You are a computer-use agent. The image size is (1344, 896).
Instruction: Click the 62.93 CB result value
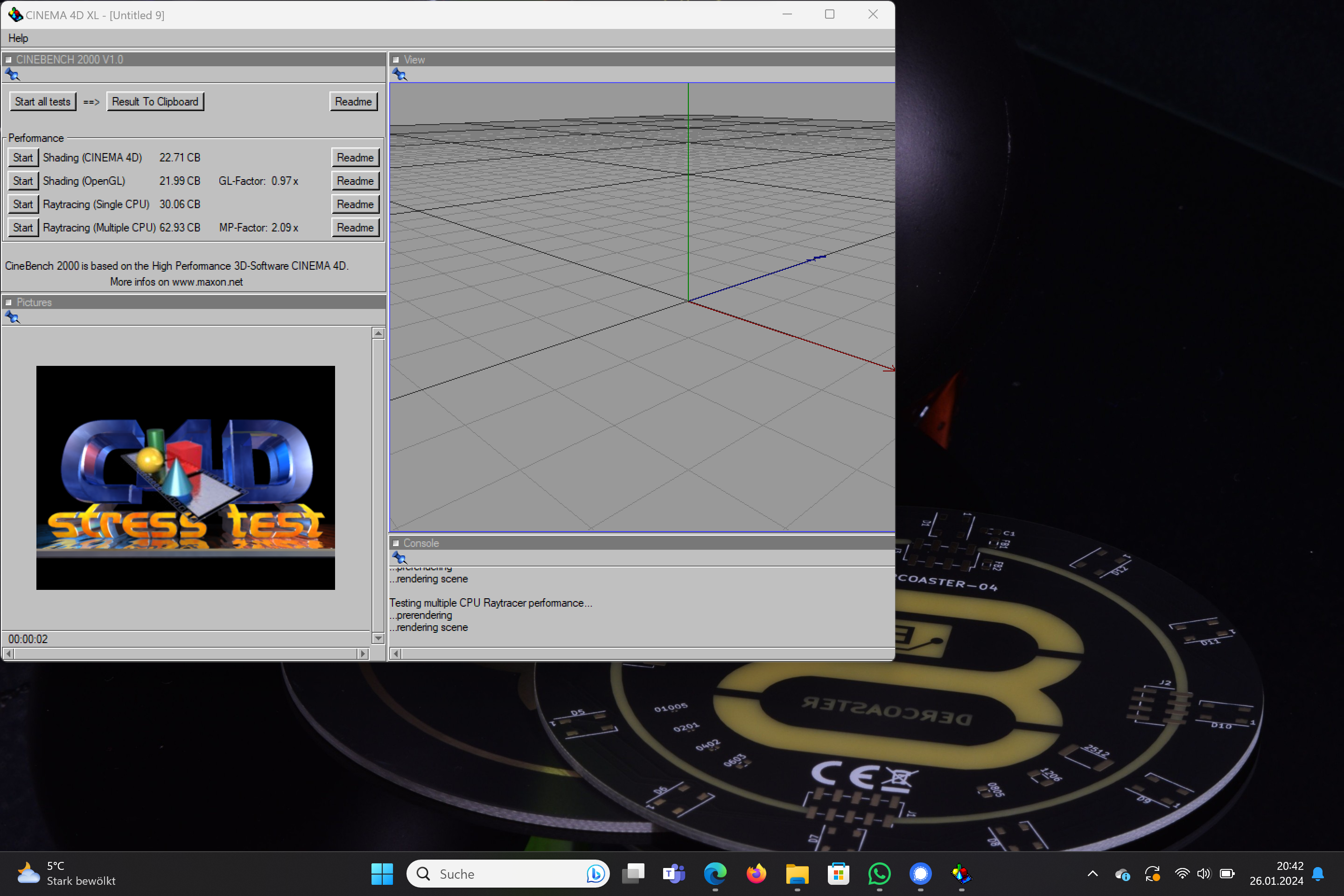coord(180,228)
